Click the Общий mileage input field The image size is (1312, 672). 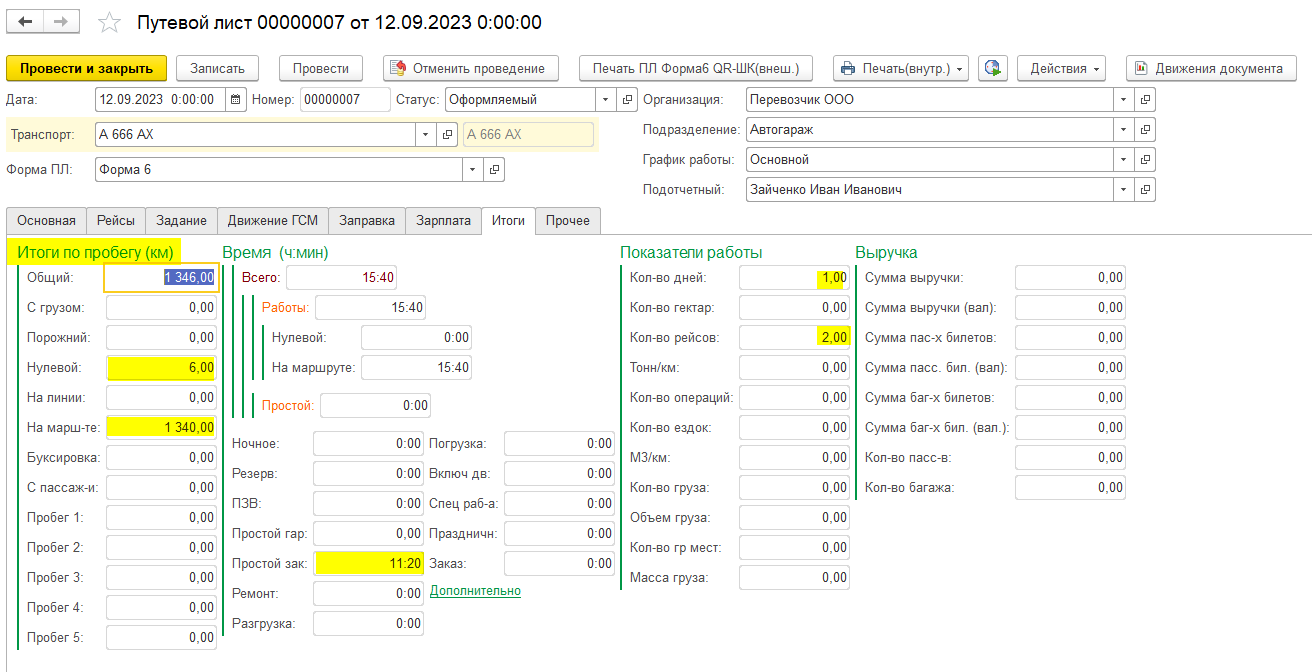point(160,278)
